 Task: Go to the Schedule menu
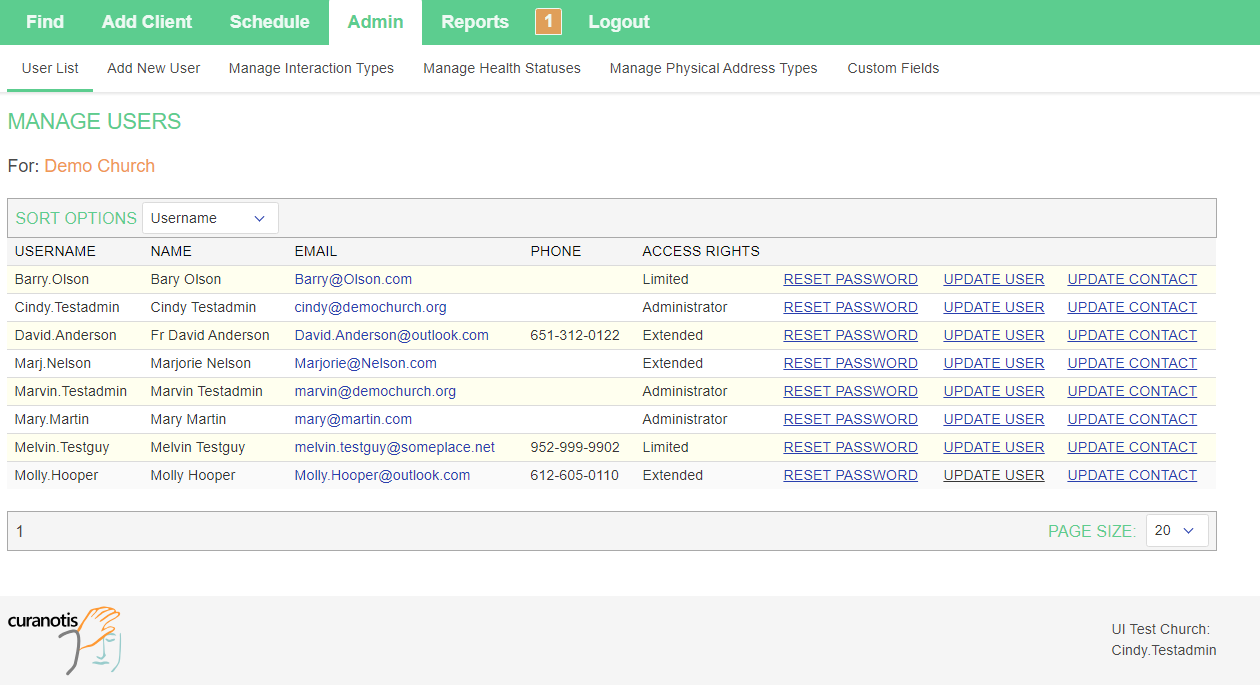point(269,22)
